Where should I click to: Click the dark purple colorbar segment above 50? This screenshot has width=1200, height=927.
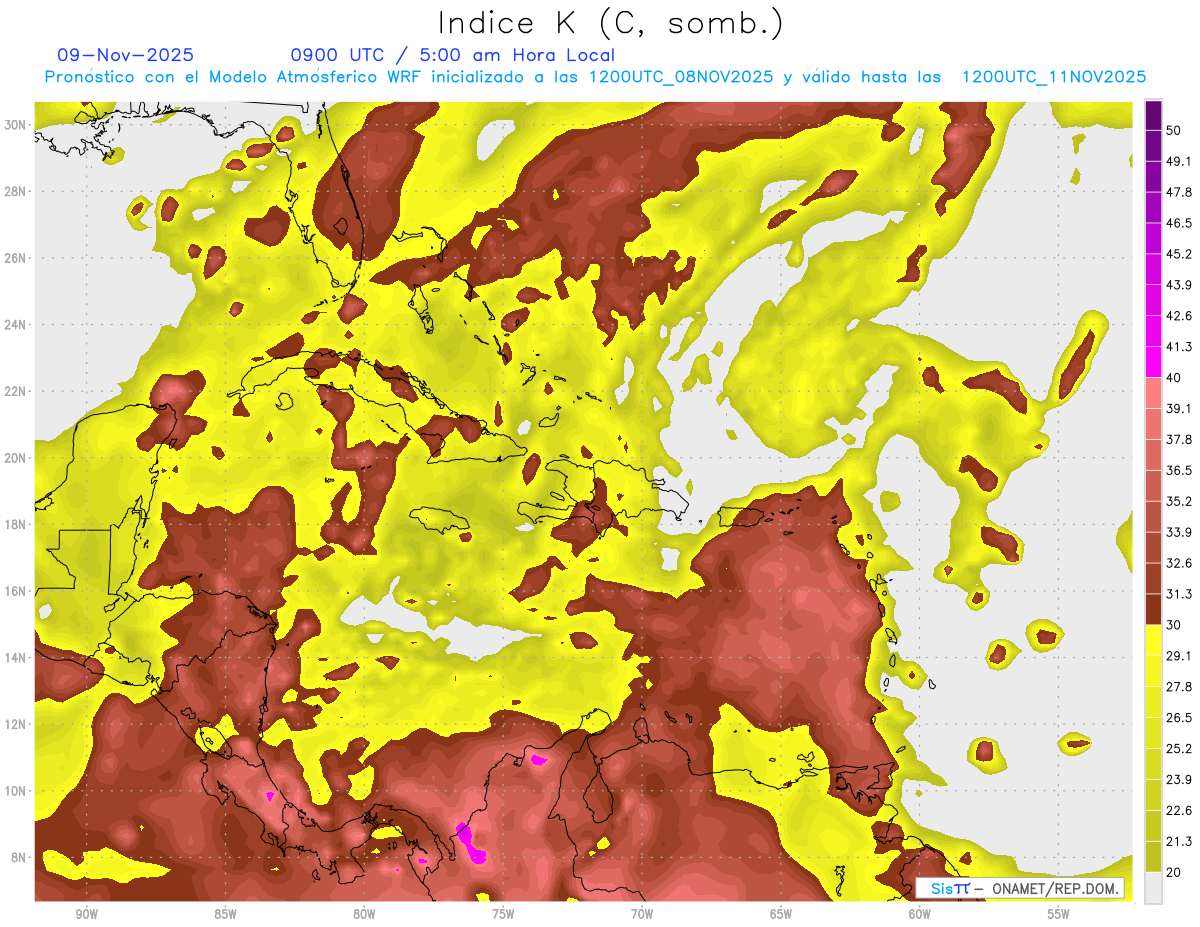click(x=1153, y=116)
